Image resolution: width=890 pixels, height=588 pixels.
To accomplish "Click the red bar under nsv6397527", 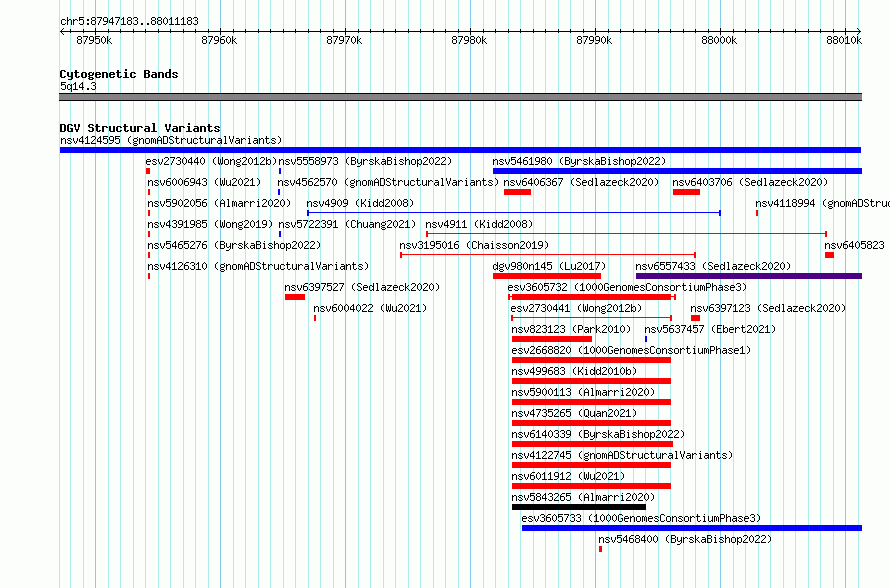I will click(295, 297).
